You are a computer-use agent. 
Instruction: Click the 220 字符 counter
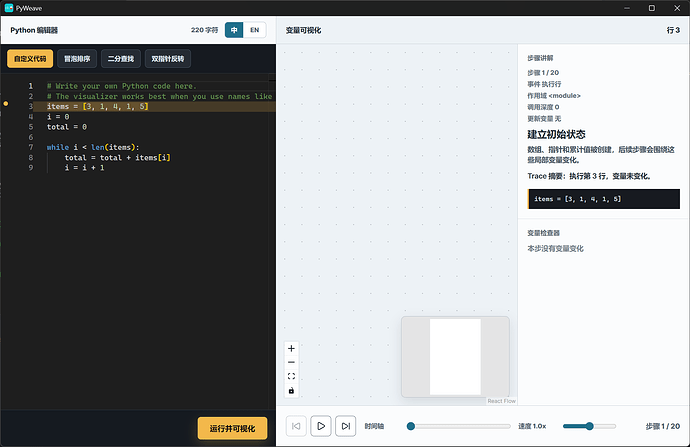click(x=204, y=30)
